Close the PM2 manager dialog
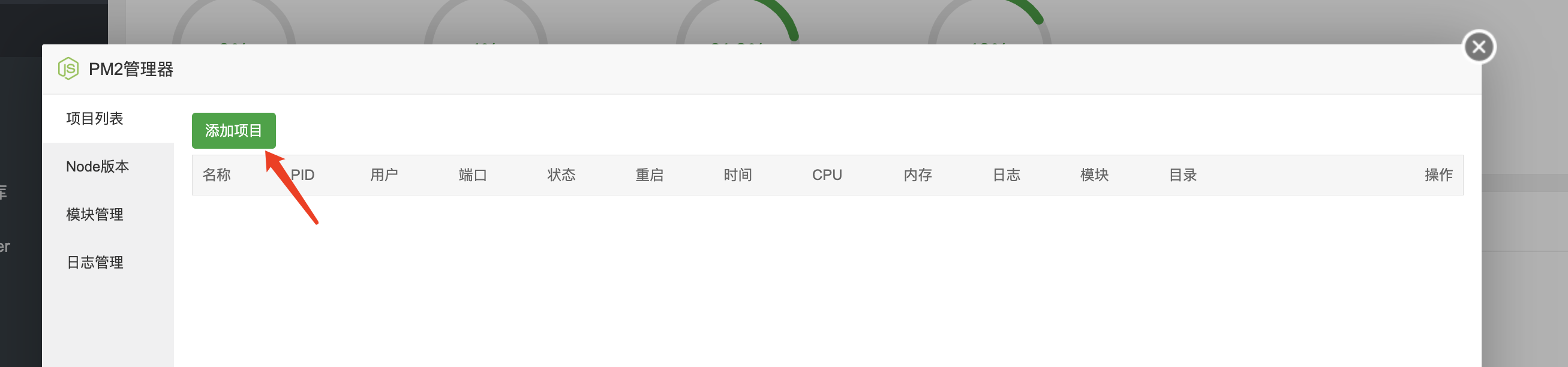Image resolution: width=1568 pixels, height=367 pixels. click(x=1479, y=47)
